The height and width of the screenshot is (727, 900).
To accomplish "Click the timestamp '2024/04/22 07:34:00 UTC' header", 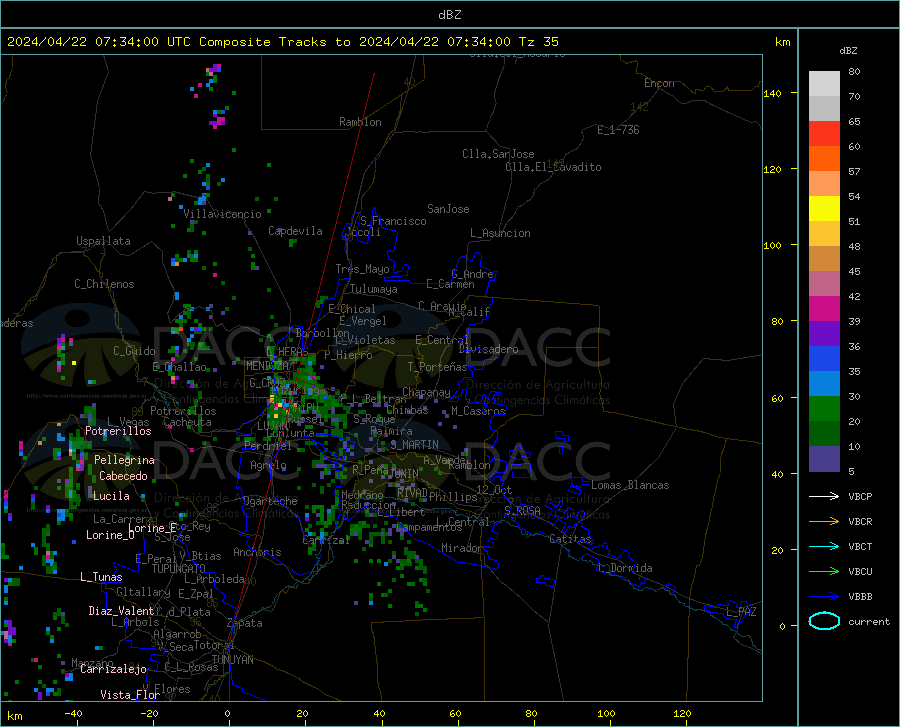I will (x=99, y=42).
